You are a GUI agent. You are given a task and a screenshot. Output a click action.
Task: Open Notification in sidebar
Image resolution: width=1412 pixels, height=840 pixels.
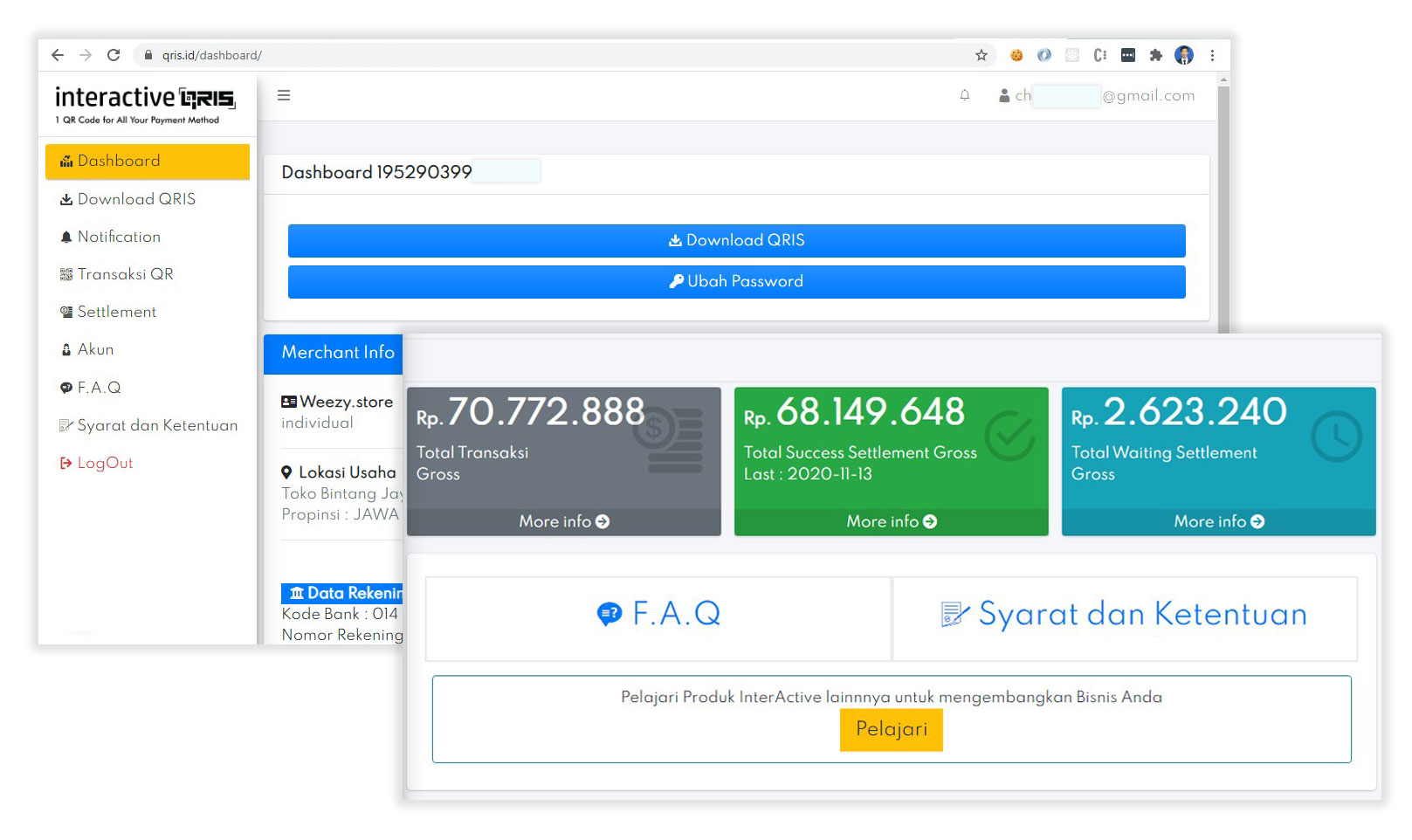[148, 237]
